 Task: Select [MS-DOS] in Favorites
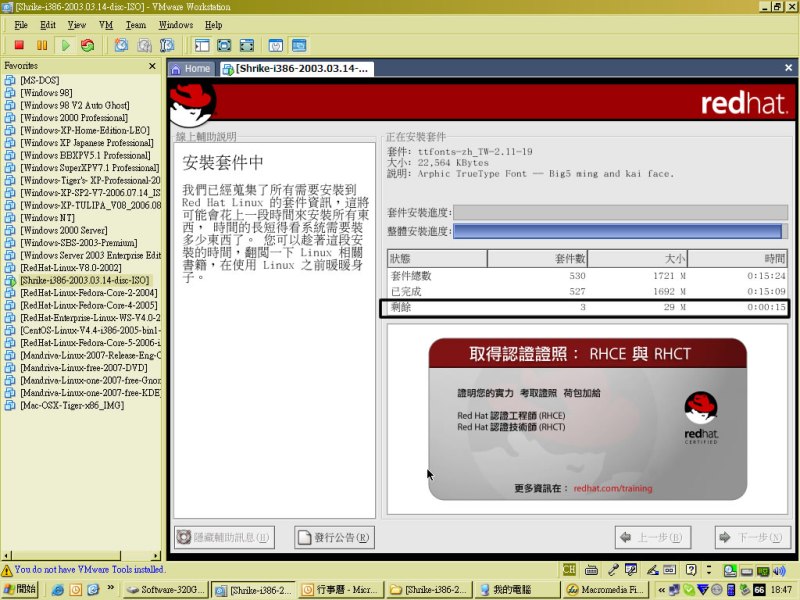tap(40, 80)
